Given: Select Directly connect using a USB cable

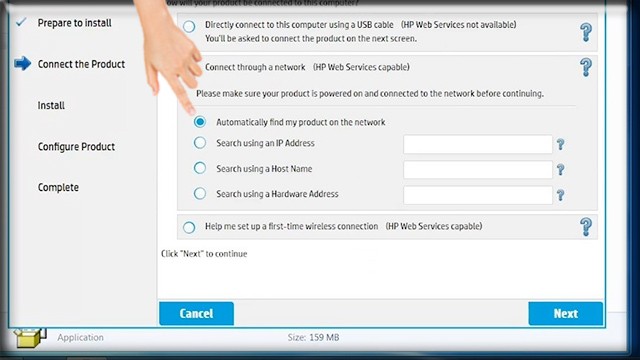Looking at the screenshot, I should [189, 27].
